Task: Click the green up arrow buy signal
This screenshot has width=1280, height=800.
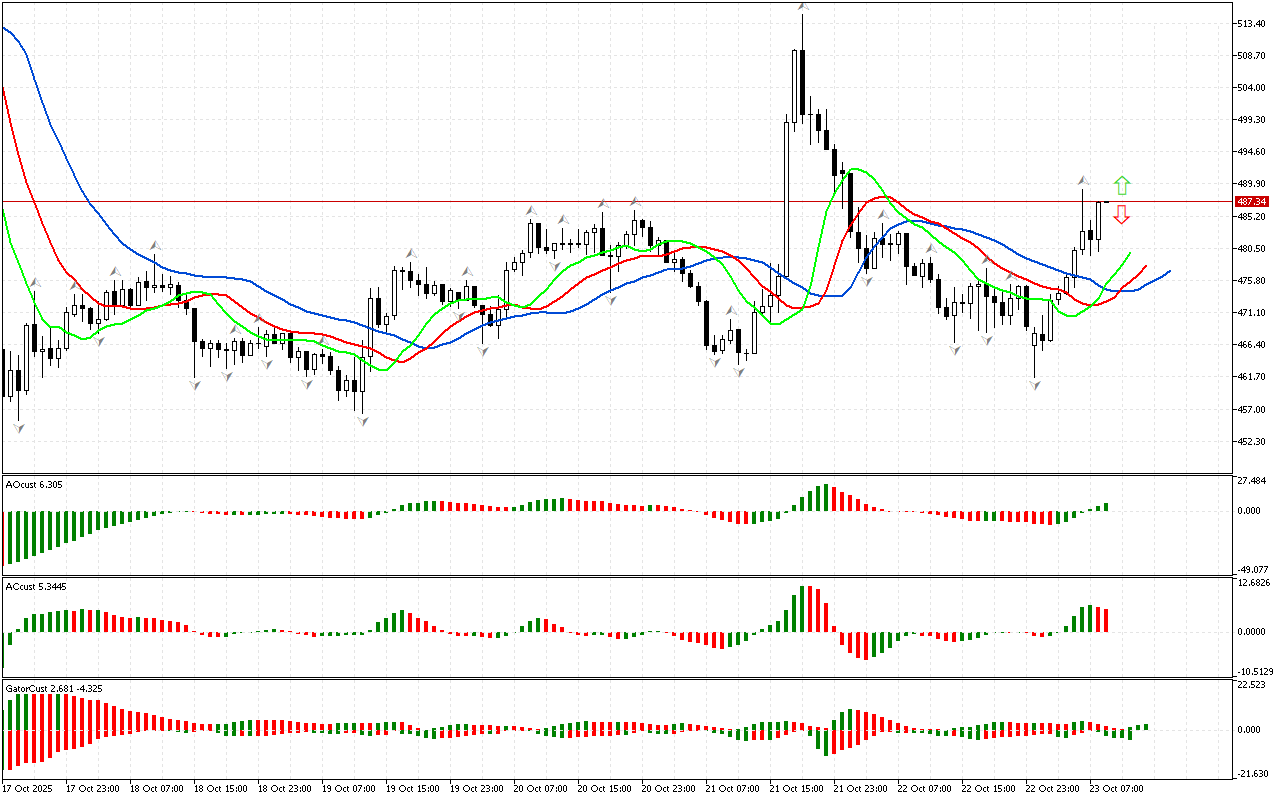Action: pyautogui.click(x=1122, y=185)
